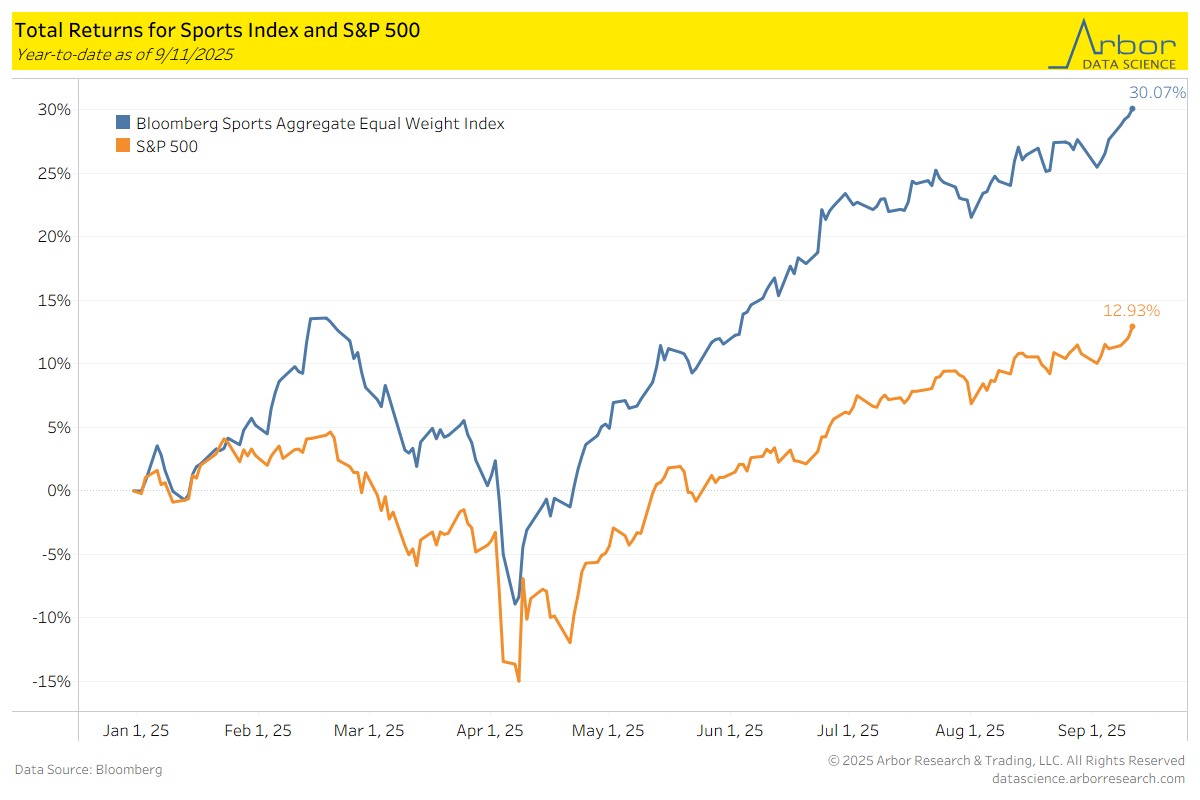The height and width of the screenshot is (800, 1200).
Task: Click the Year-to-date subtitle text
Action: click(123, 54)
